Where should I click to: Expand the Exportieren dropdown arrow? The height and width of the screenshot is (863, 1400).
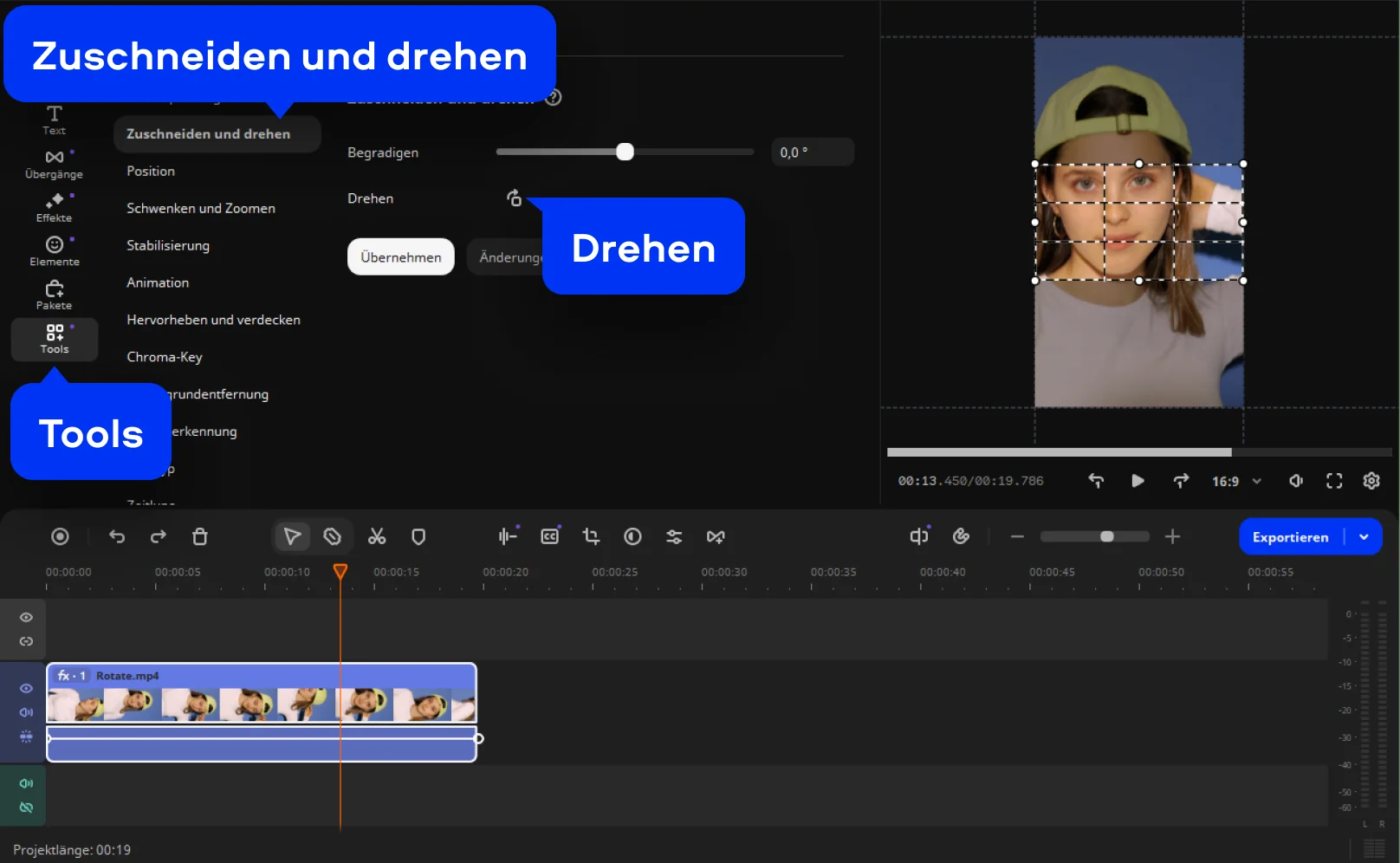click(x=1364, y=537)
